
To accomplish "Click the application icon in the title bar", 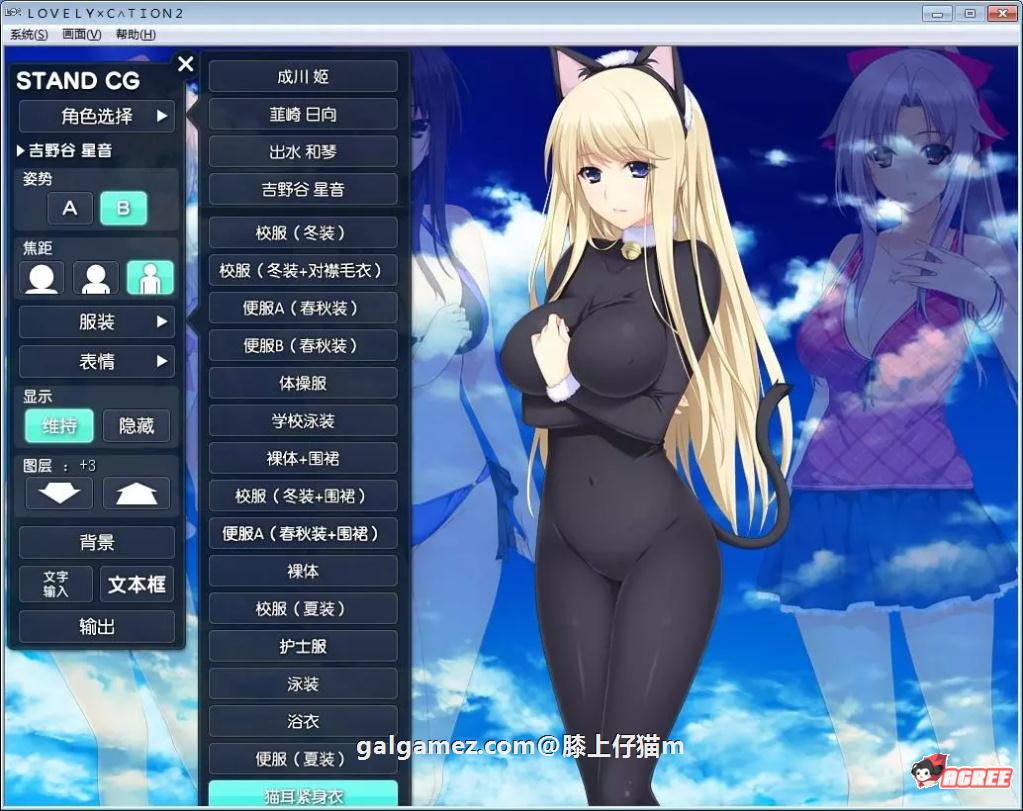I will click(11, 12).
